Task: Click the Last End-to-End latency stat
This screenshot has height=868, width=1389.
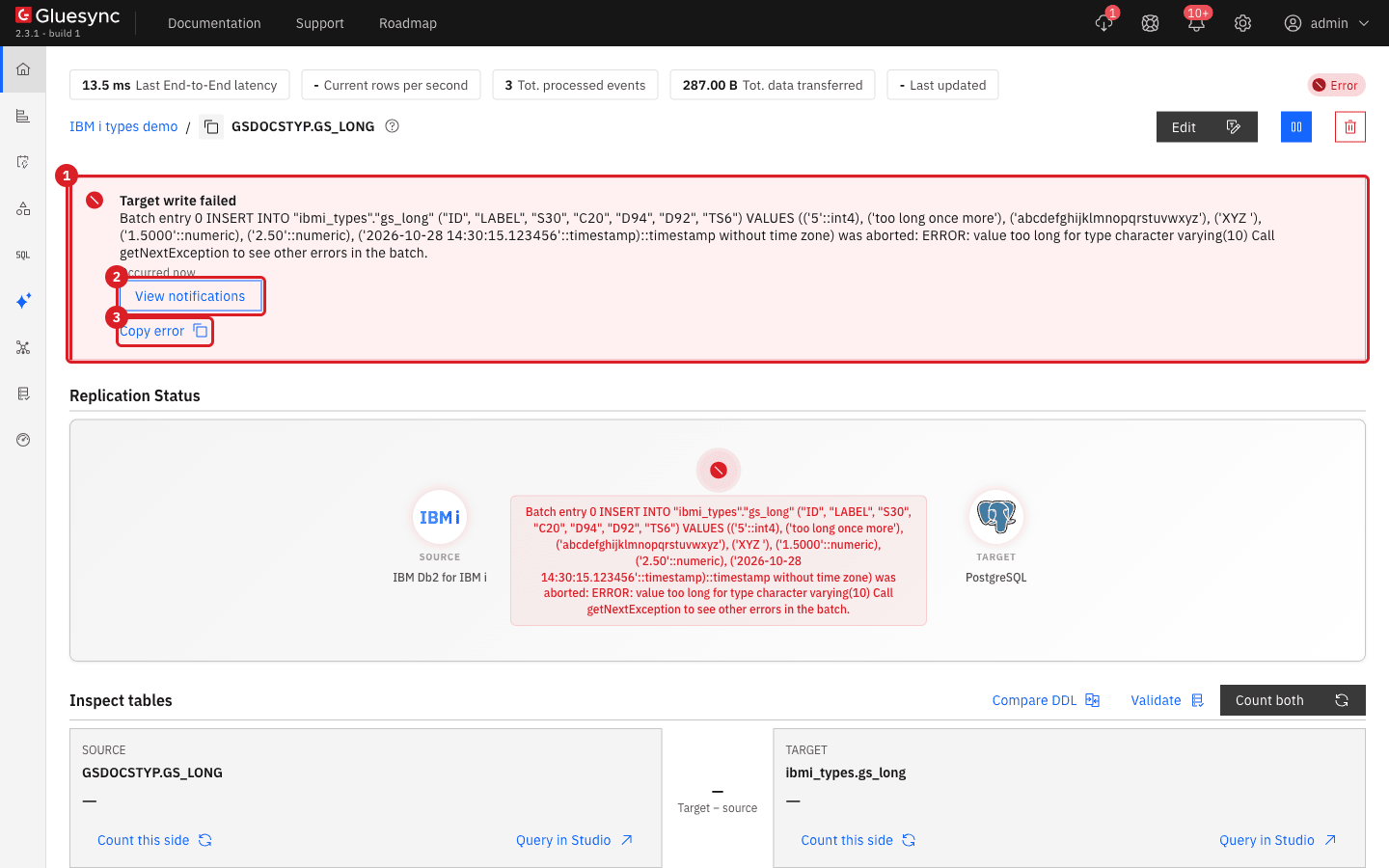Action: 179,85
